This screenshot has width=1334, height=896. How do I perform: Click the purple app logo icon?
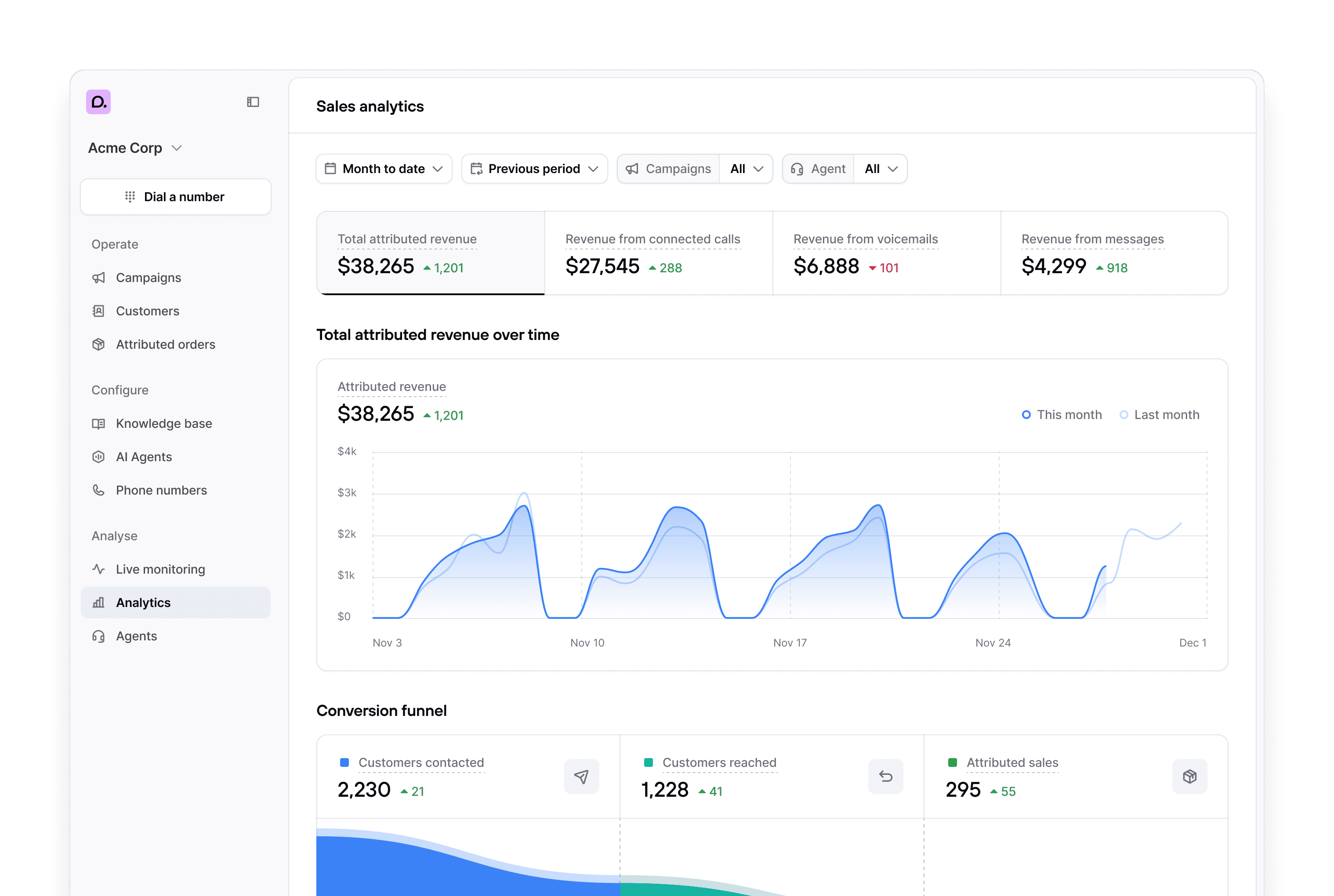point(98,102)
